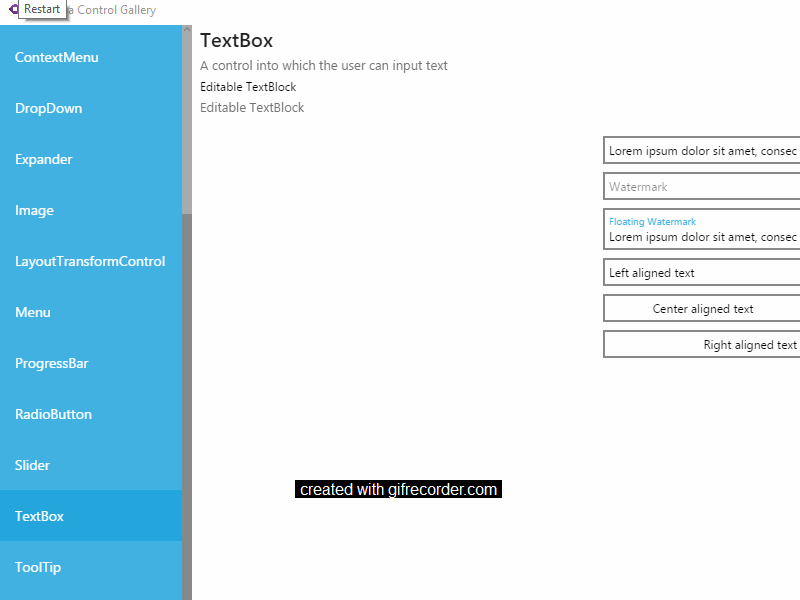Open the ToolTip gallery page
800x600 pixels.
tap(38, 567)
